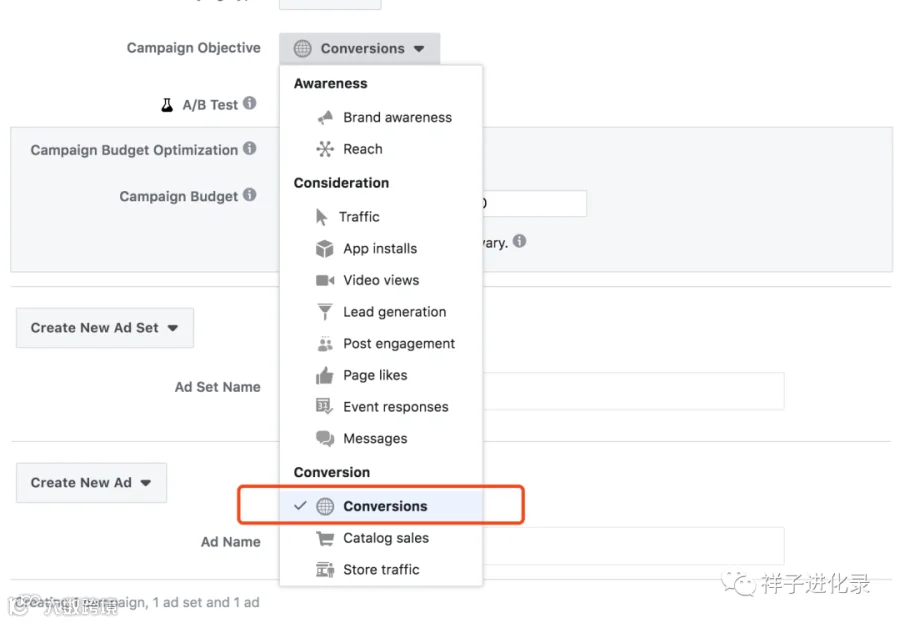Click the Campaign Budget Optimization info icon
Screen dimensions: 900x623
249,149
